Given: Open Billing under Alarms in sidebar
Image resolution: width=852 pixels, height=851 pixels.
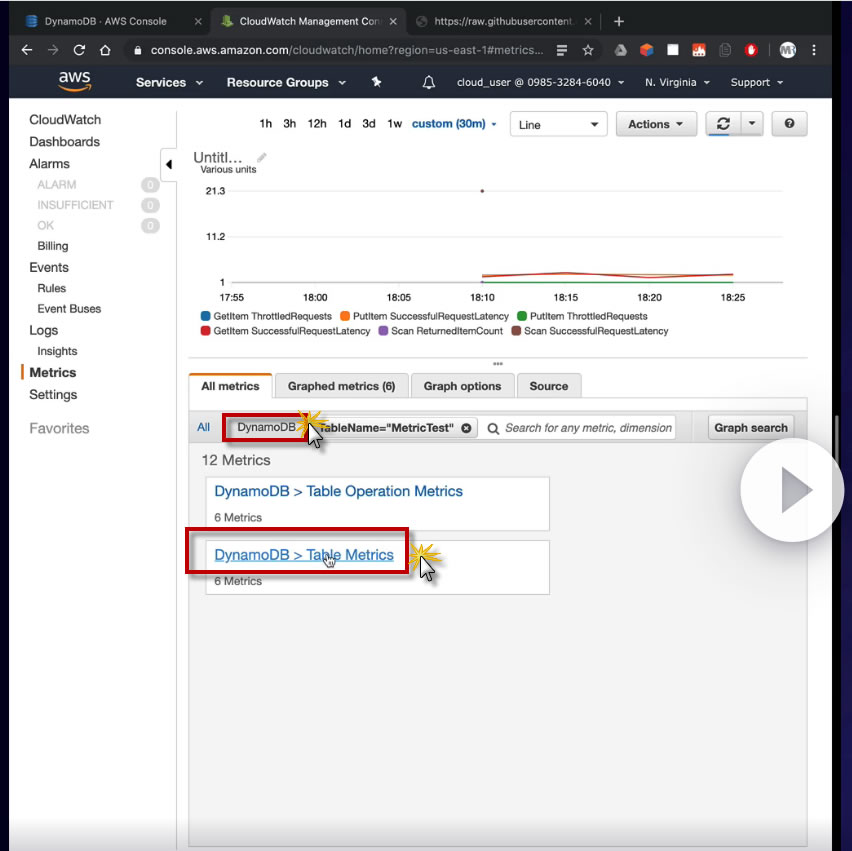Looking at the screenshot, I should click(x=53, y=246).
